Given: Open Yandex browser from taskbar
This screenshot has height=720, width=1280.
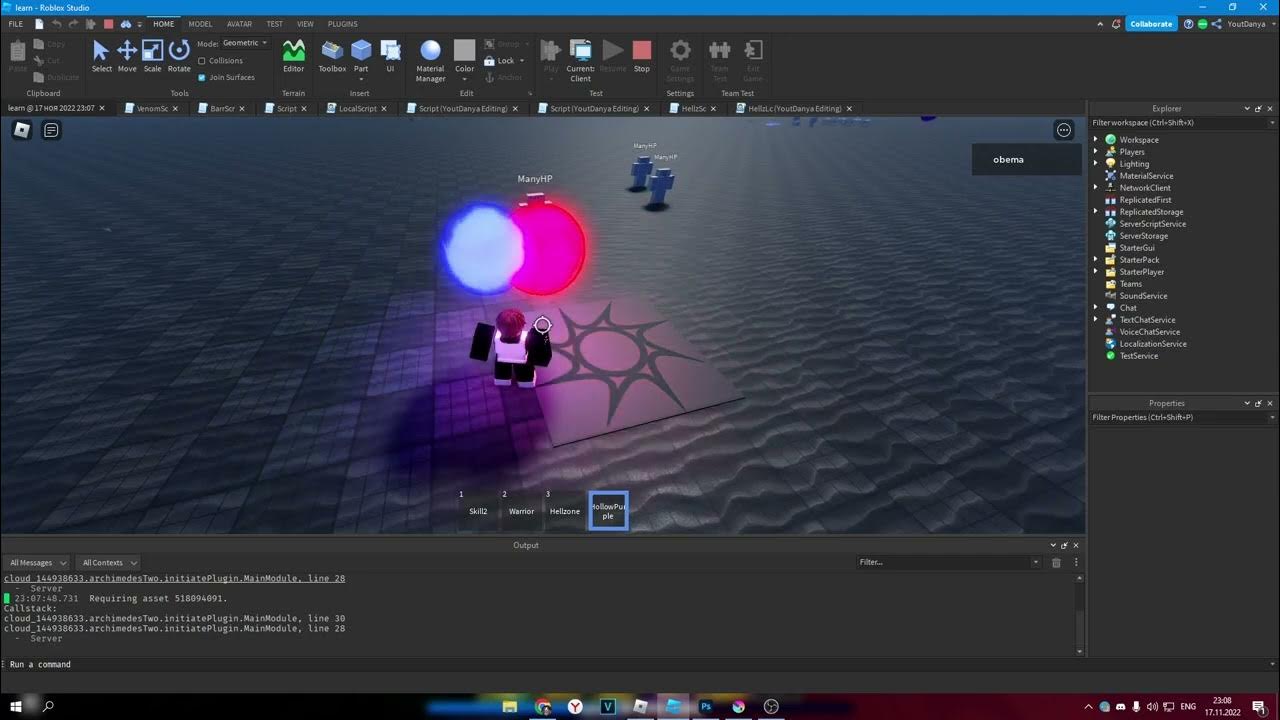Looking at the screenshot, I should click(575, 706).
